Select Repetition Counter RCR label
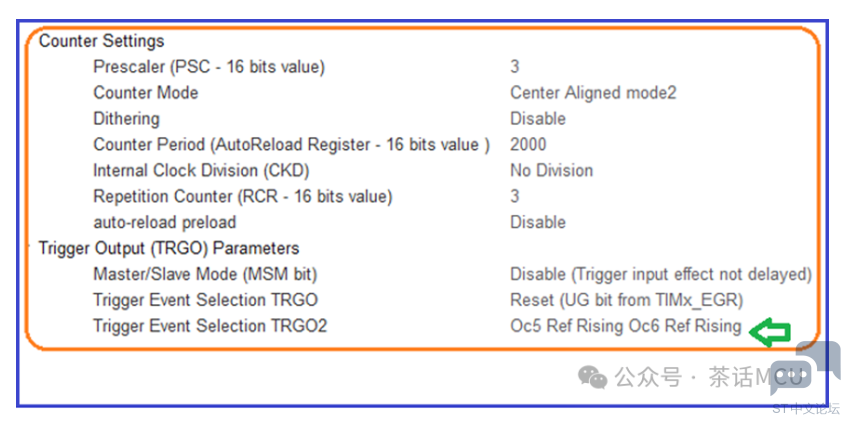The image size is (849, 424). [243, 197]
